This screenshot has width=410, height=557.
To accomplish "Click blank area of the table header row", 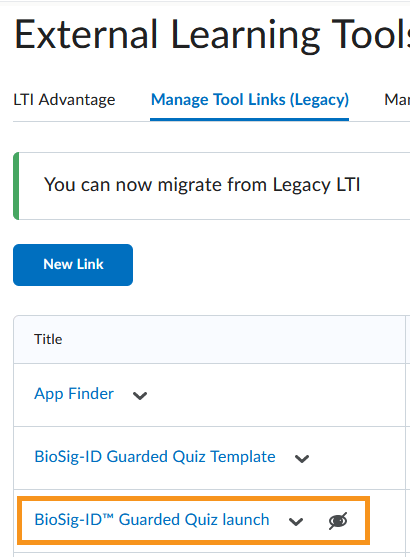I will (231, 339).
